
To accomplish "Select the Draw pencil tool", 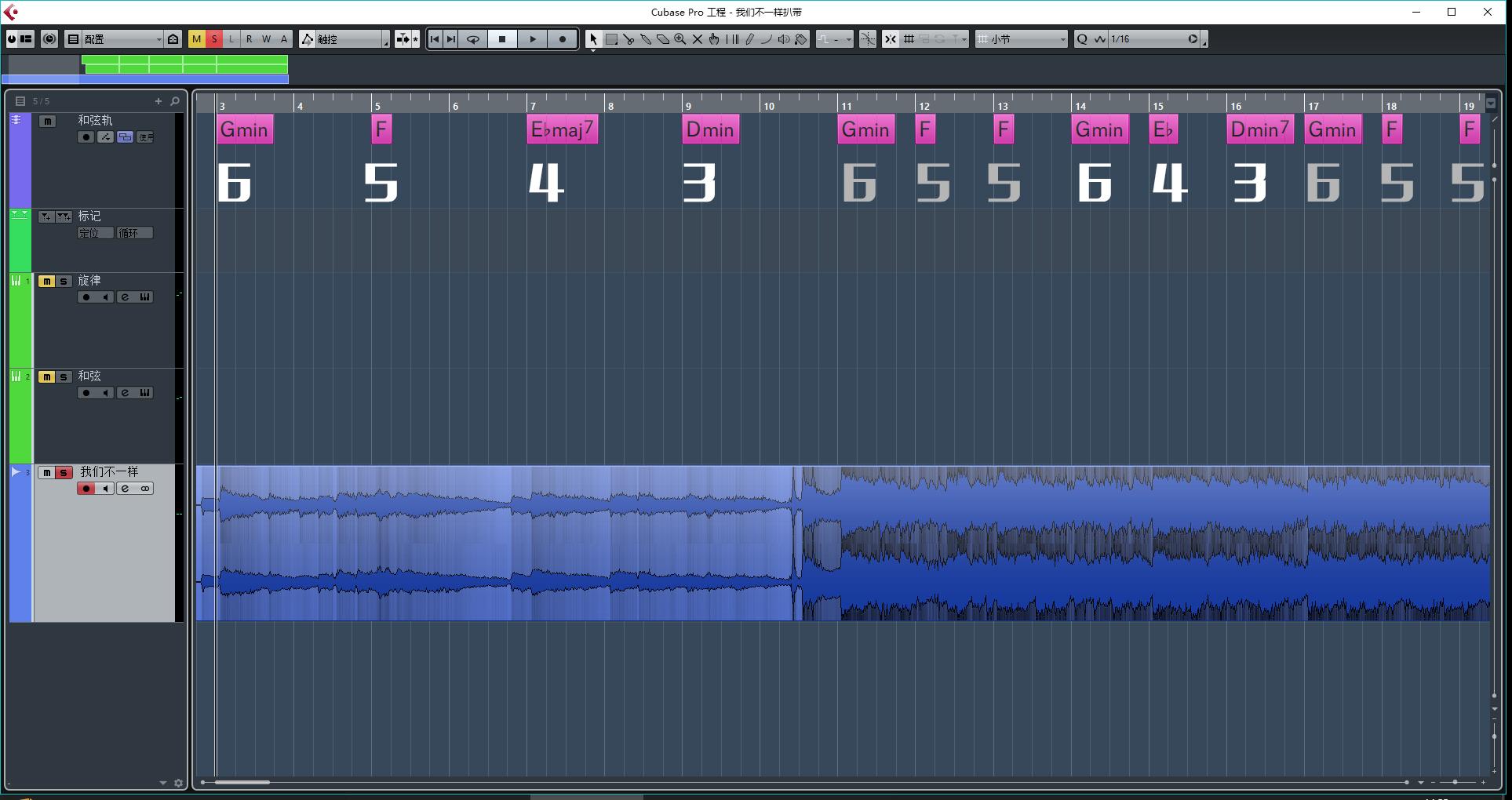I will [x=749, y=38].
